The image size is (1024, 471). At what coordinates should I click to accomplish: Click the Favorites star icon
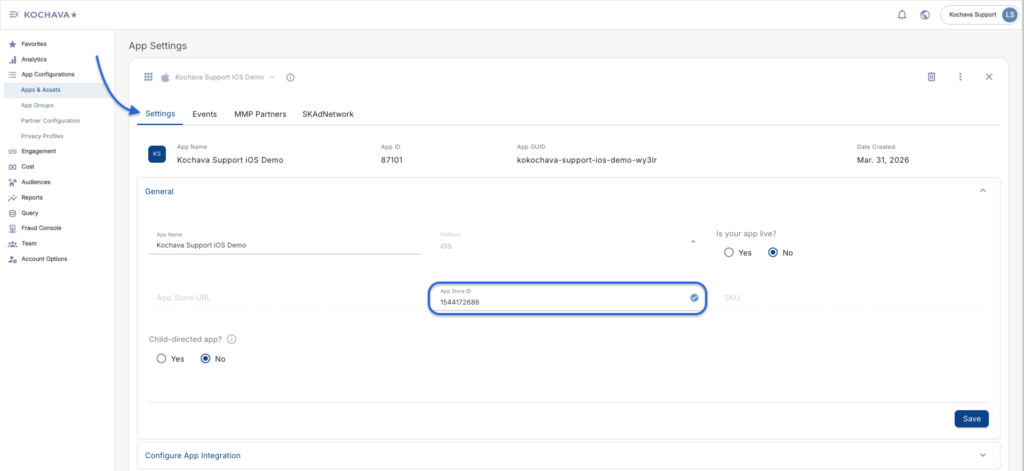(12, 44)
